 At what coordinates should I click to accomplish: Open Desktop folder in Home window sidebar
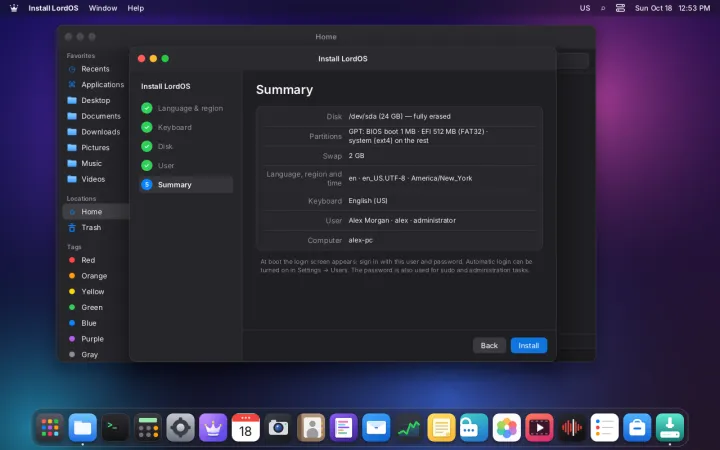95,100
